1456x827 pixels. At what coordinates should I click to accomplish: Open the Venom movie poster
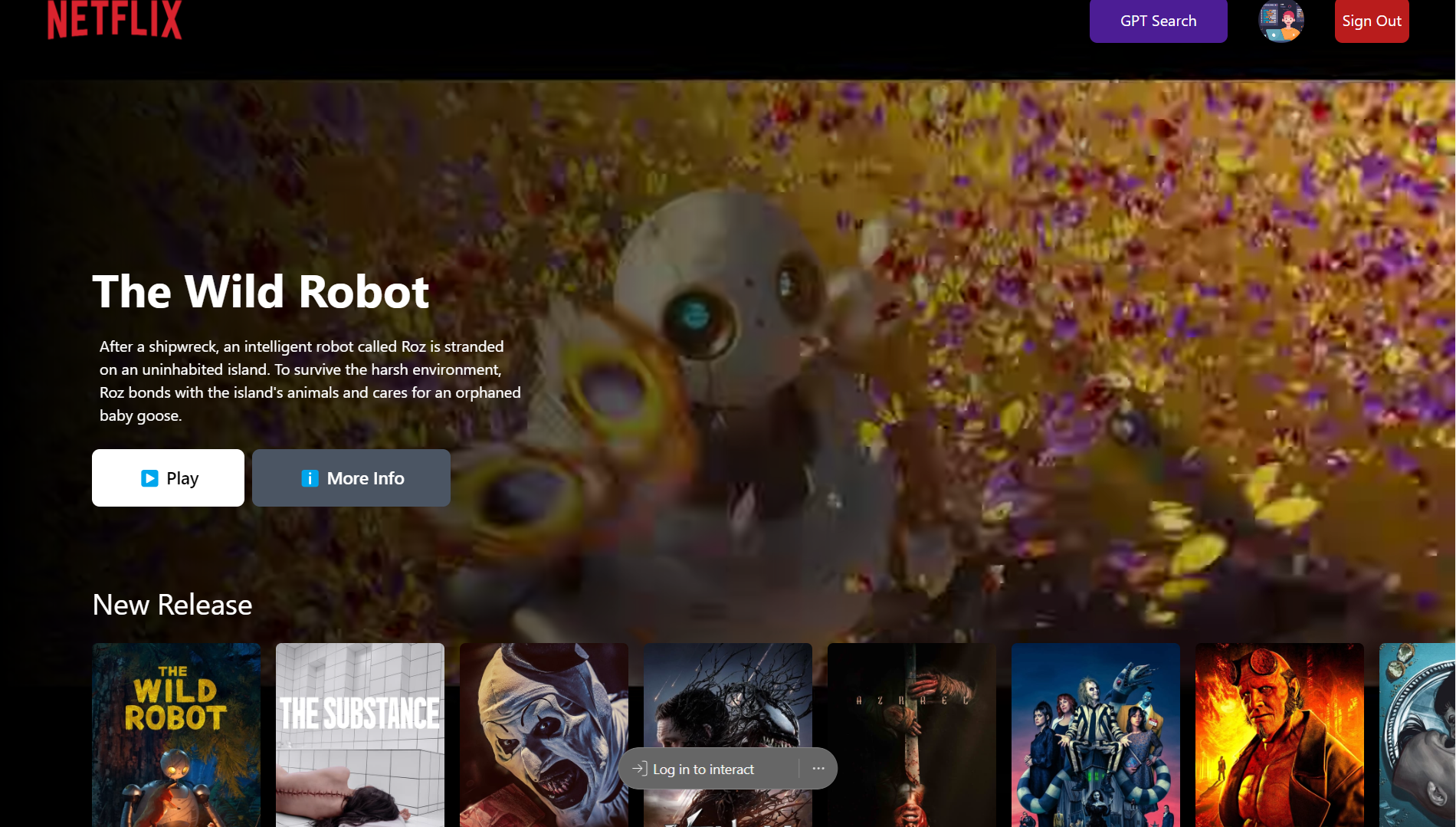click(x=728, y=697)
